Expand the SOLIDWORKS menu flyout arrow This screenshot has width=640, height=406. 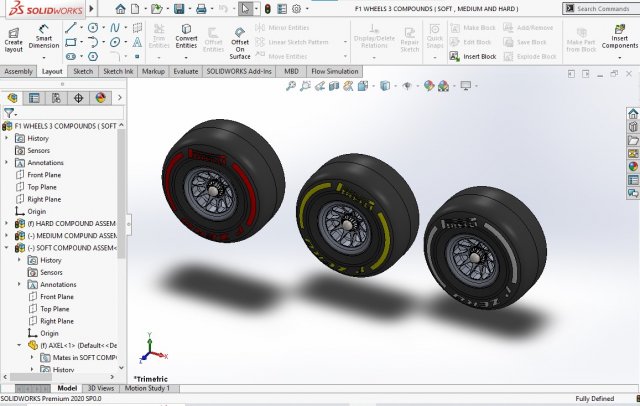click(x=91, y=8)
